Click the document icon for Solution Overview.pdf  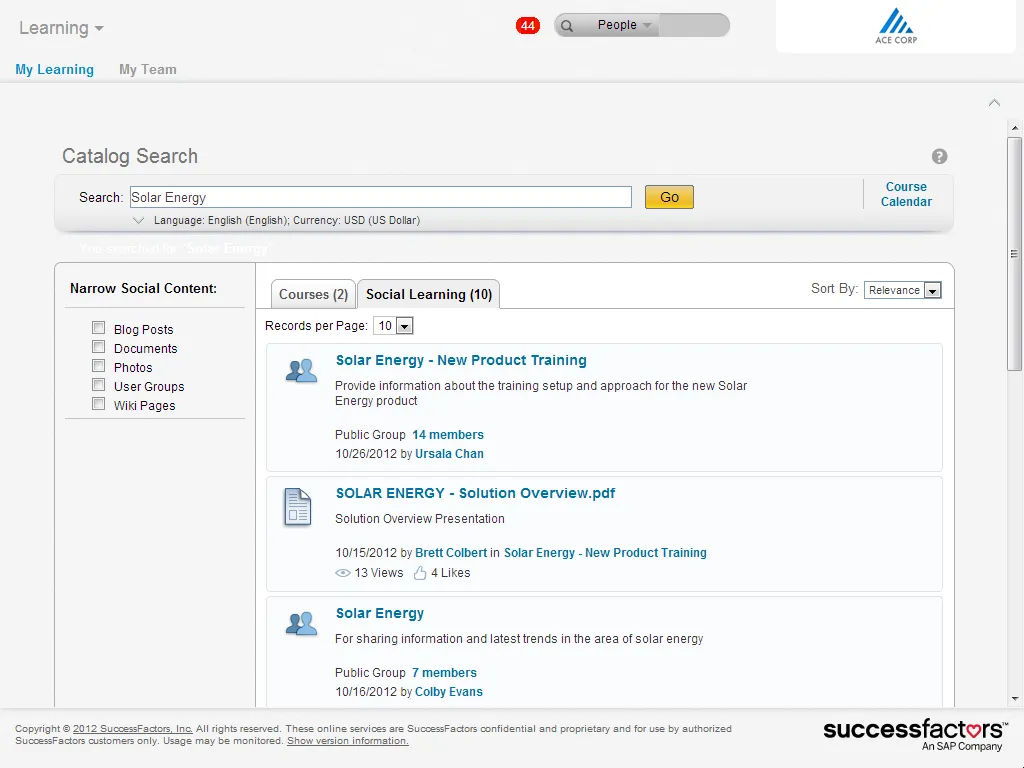tap(298, 507)
